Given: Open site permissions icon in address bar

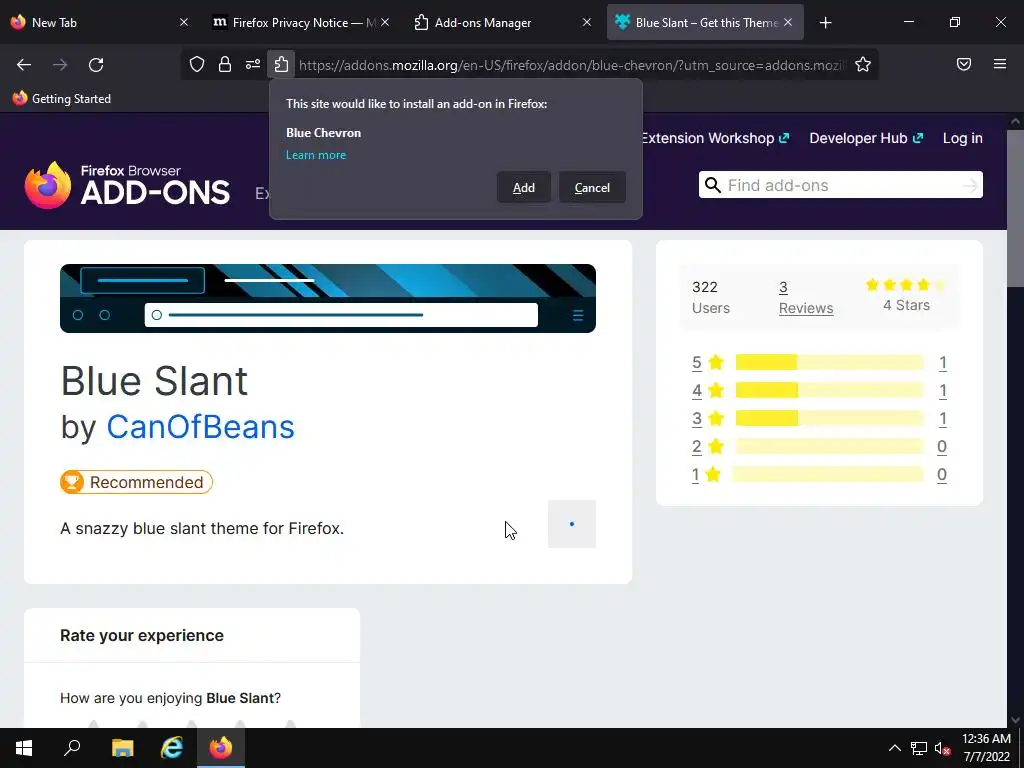Looking at the screenshot, I should tap(253, 65).
